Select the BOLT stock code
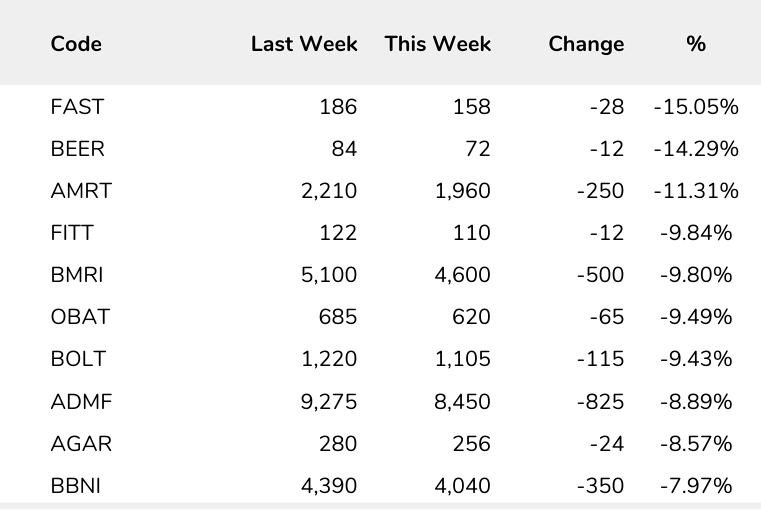 click(77, 360)
